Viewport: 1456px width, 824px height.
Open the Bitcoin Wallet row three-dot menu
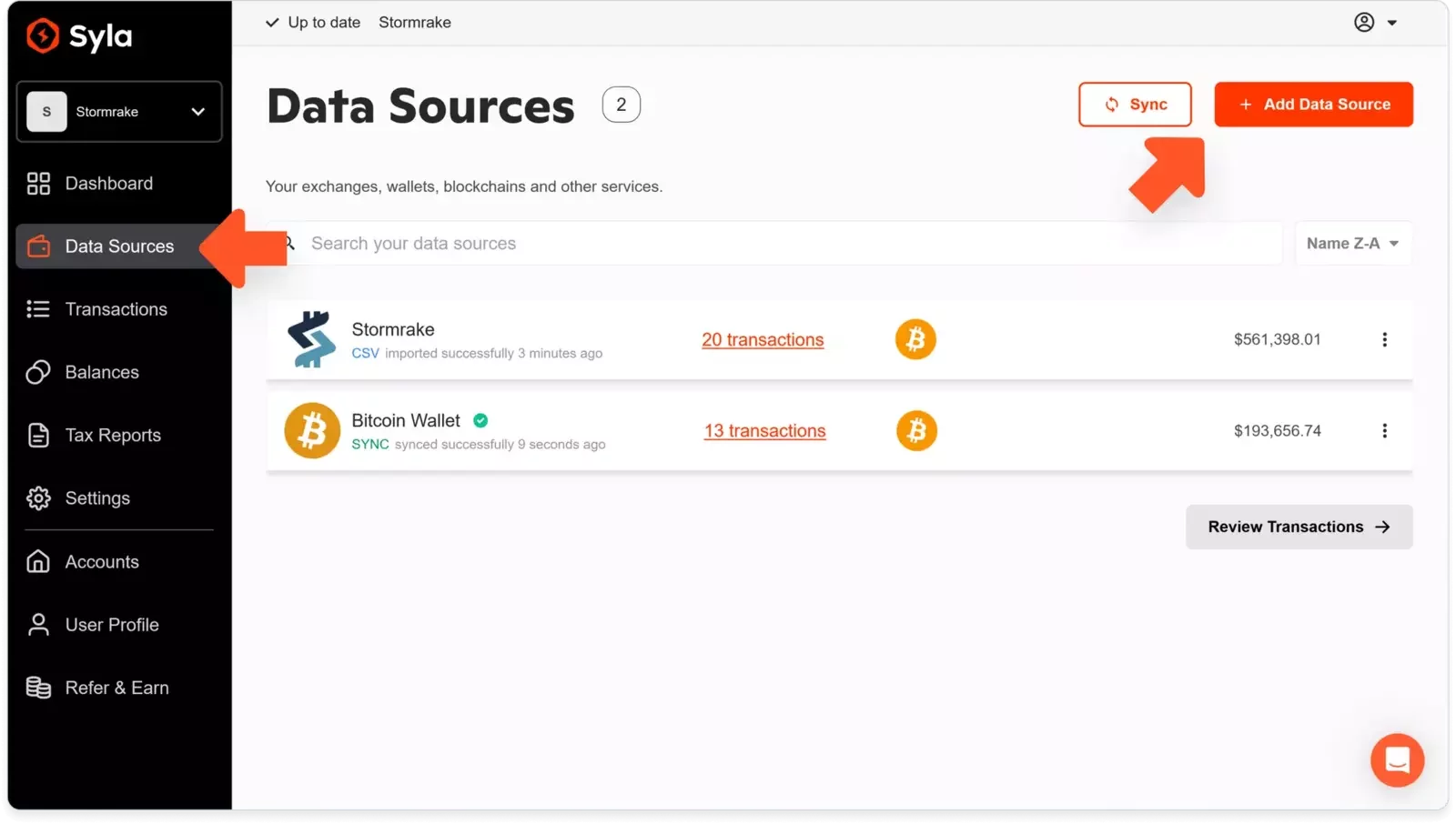coord(1384,431)
